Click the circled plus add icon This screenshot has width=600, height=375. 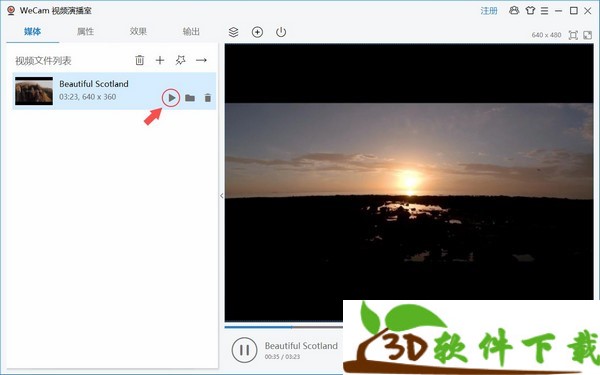[257, 32]
